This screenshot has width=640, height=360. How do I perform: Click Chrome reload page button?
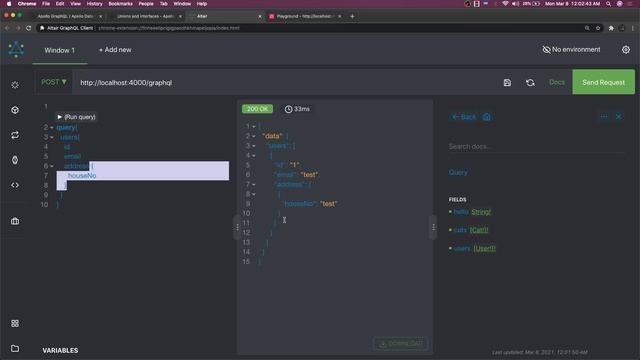point(29,28)
